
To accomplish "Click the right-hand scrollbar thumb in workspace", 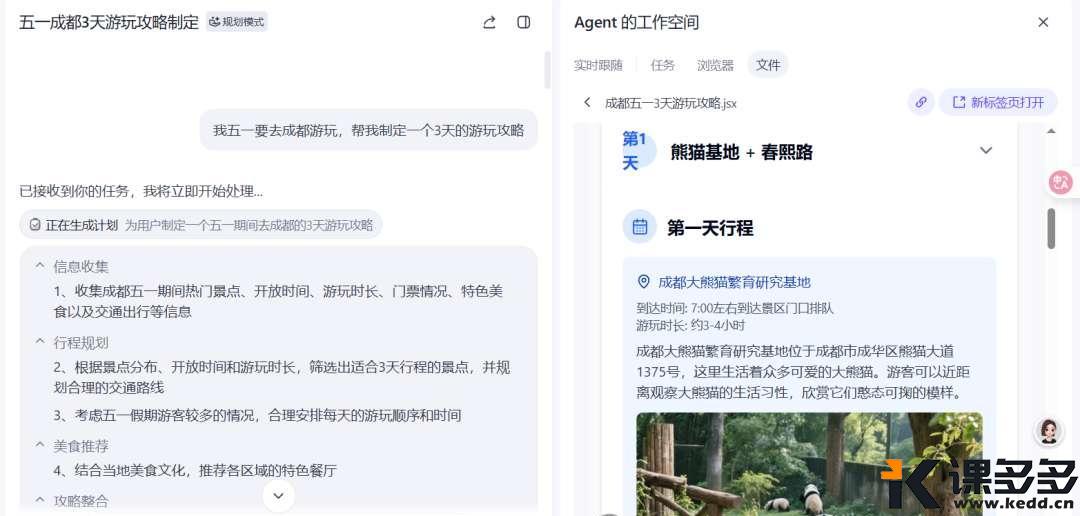I will [x=1051, y=228].
